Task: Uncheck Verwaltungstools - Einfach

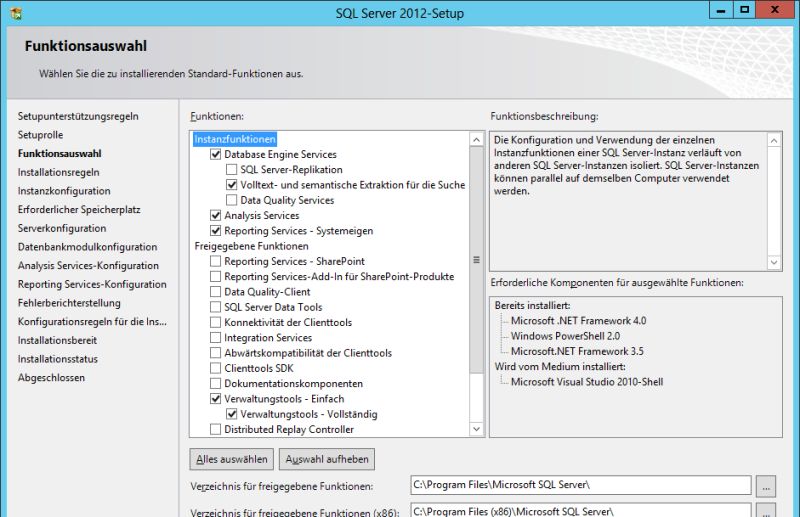Action: pos(215,399)
